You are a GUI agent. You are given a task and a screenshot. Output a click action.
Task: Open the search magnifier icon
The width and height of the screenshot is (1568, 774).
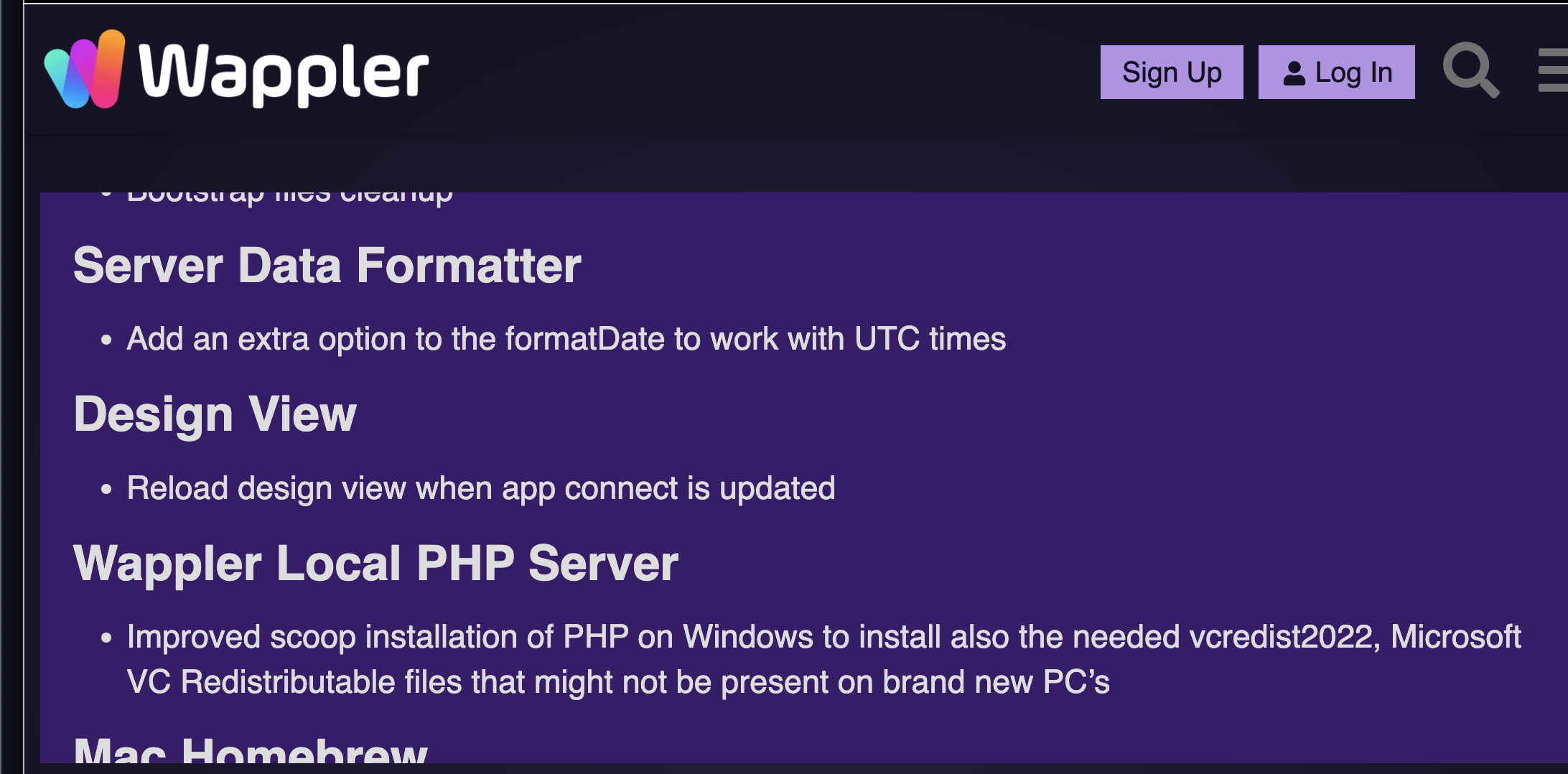(x=1471, y=70)
